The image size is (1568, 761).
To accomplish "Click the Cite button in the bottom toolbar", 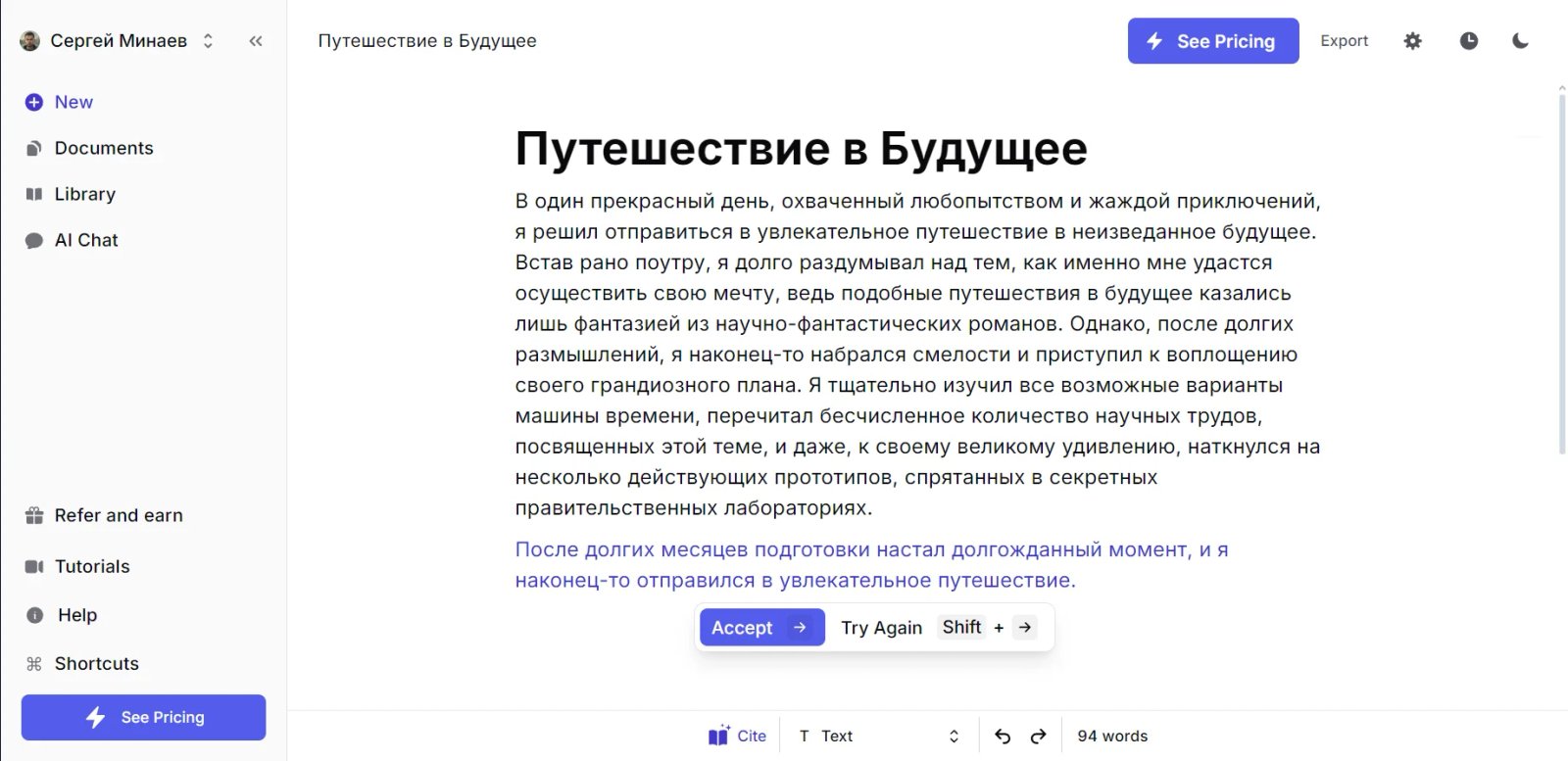I will 737,736.
